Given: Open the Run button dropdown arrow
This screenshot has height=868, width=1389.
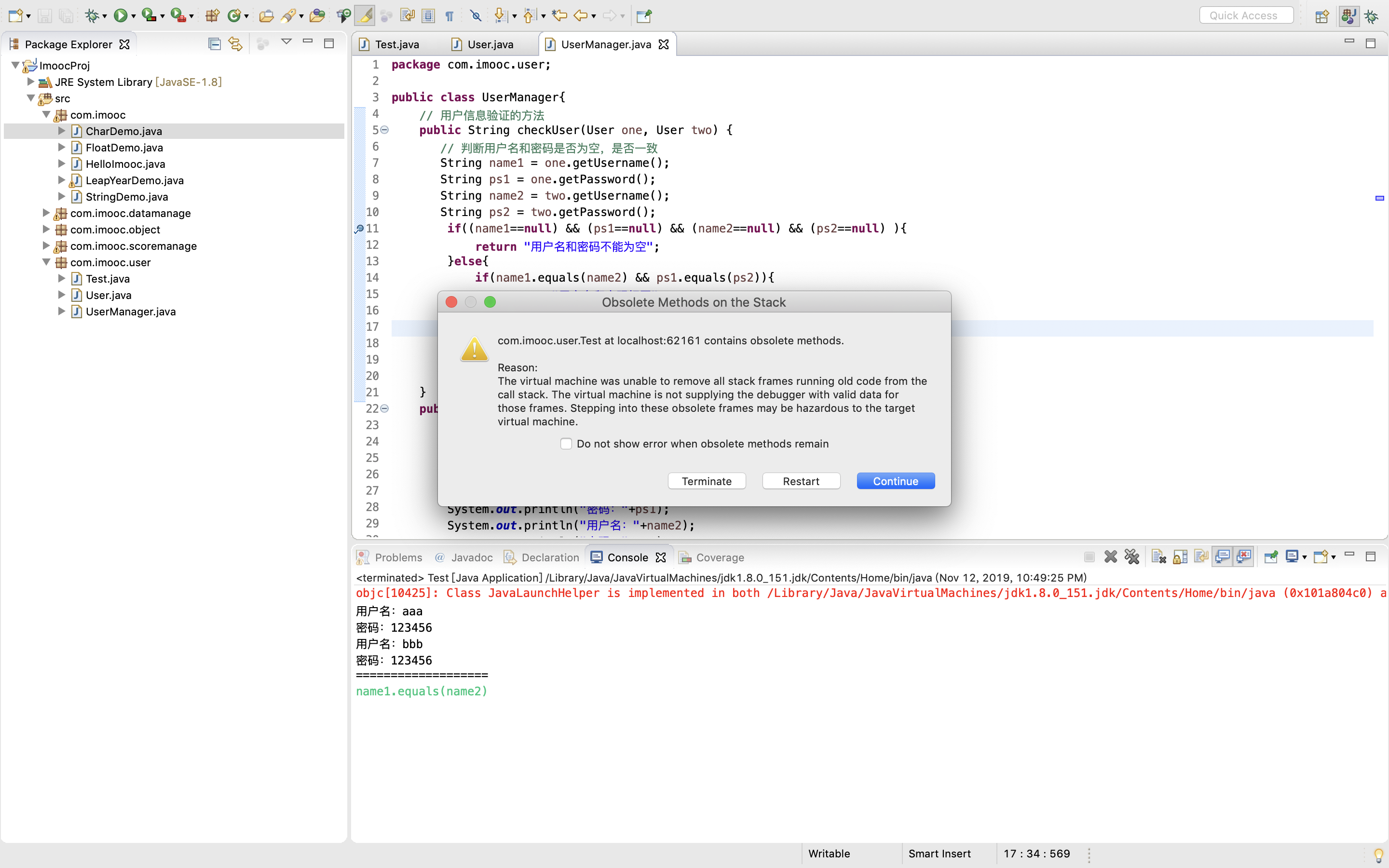Looking at the screenshot, I should pyautogui.click(x=133, y=16).
